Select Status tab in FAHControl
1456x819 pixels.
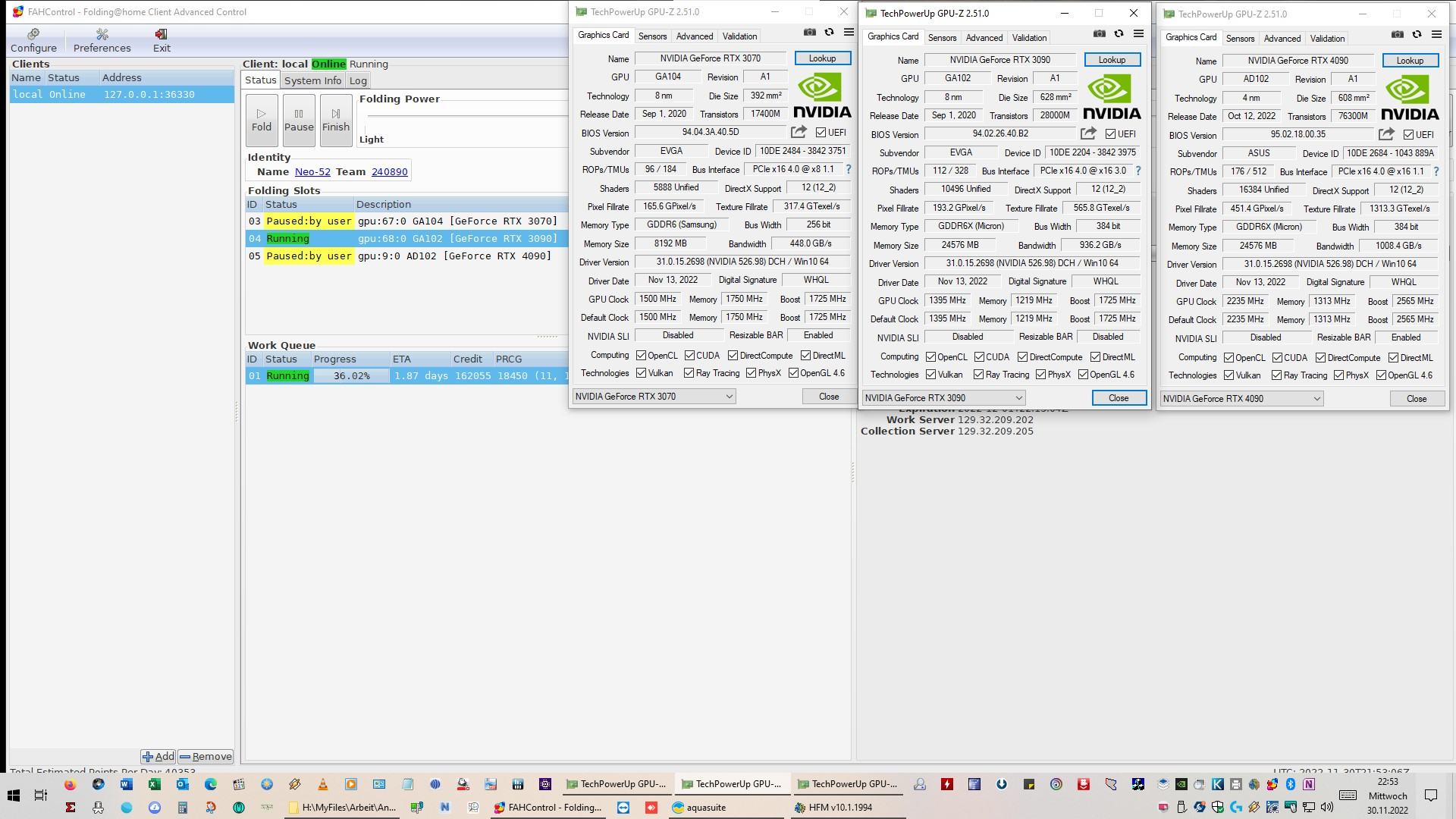pos(261,80)
